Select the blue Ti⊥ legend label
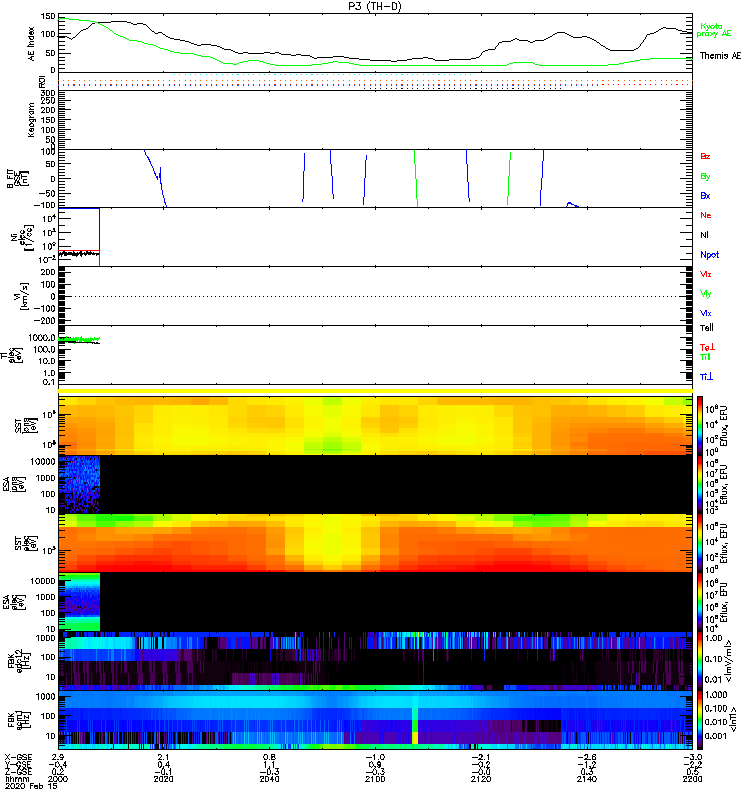The image size is (750, 800). pyautogui.click(x=706, y=377)
